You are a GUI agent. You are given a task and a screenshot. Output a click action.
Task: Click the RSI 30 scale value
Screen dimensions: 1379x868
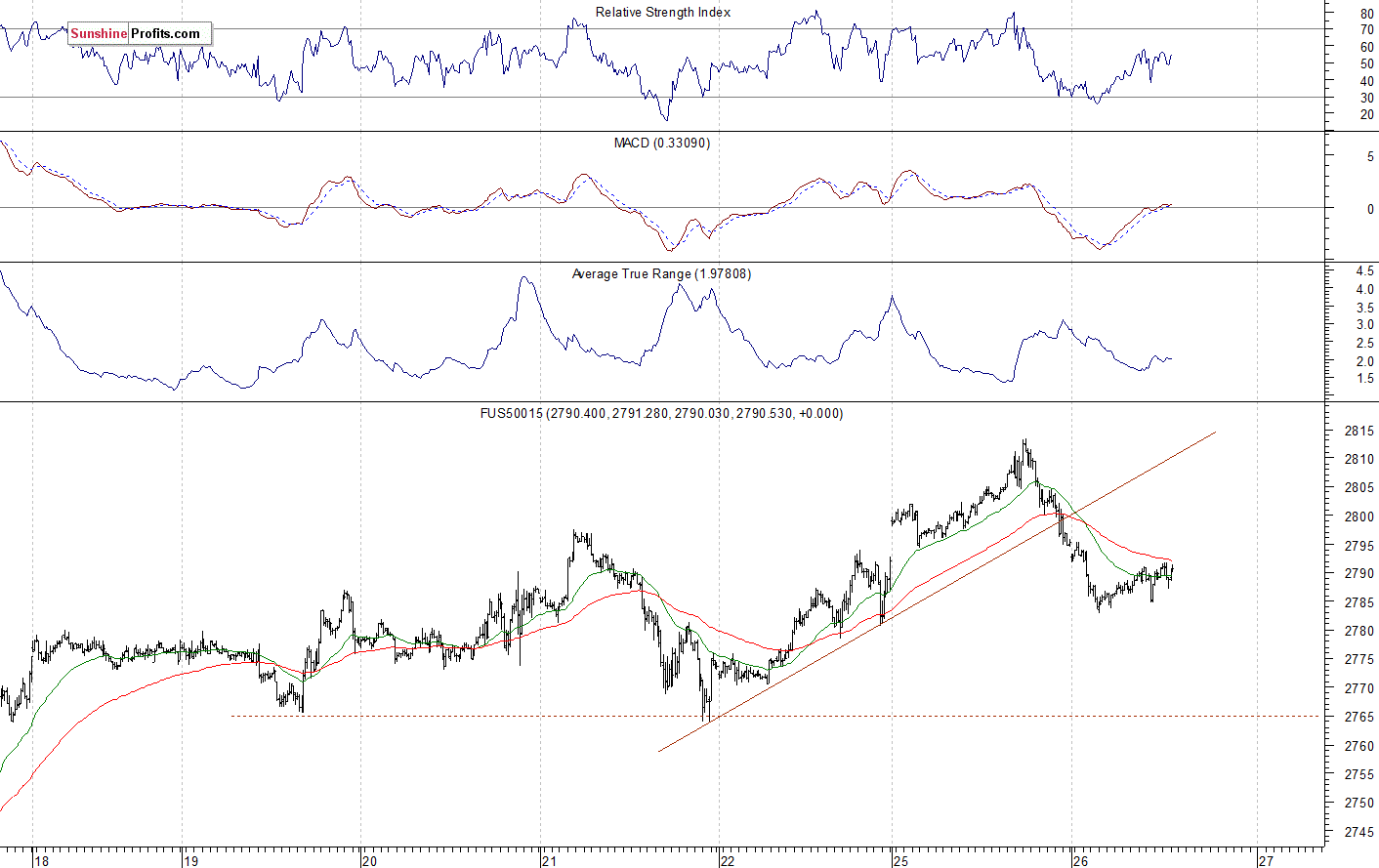pos(1366,98)
